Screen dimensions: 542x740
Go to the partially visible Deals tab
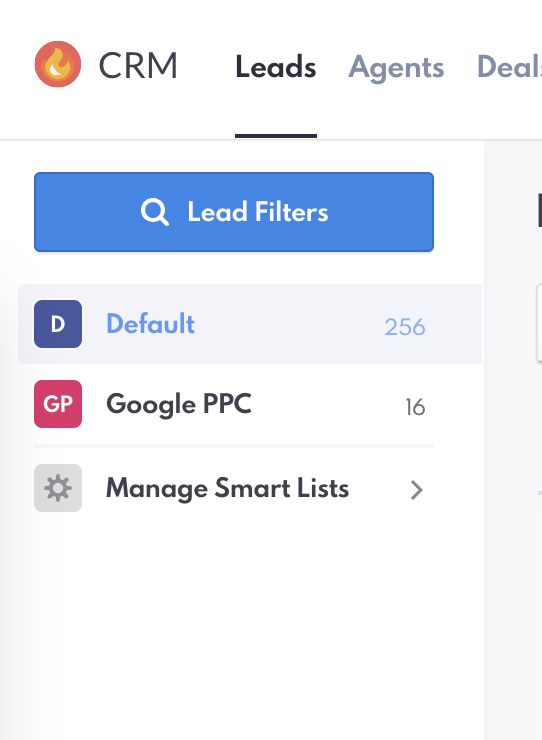coord(509,67)
